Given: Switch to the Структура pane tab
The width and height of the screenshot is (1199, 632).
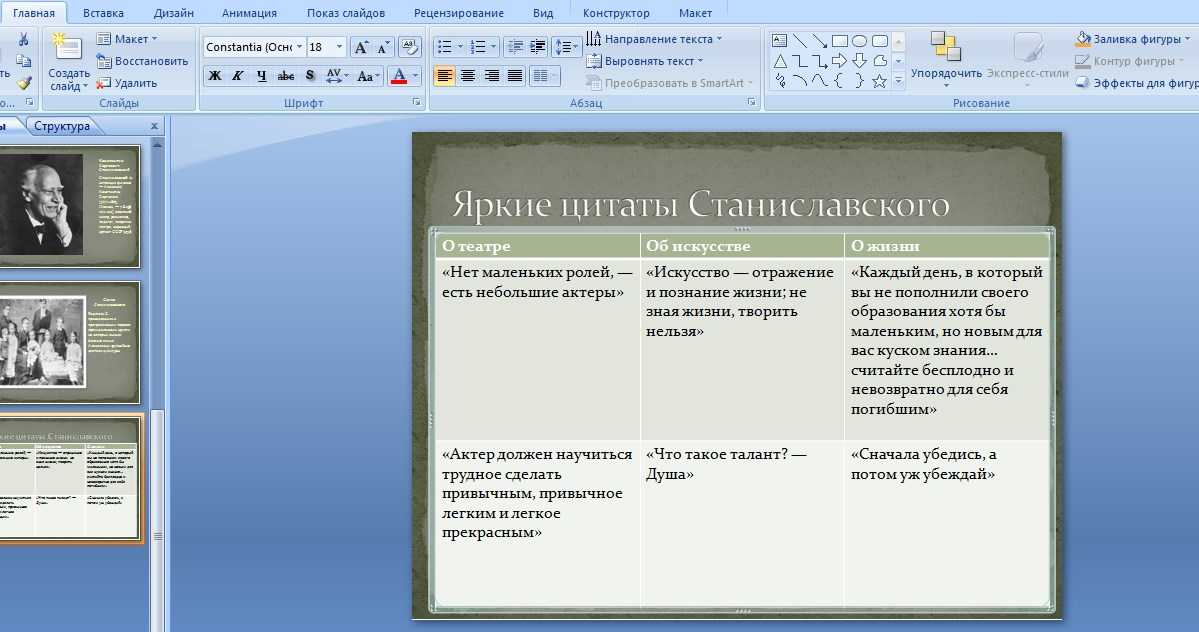Looking at the screenshot, I should coord(61,126).
